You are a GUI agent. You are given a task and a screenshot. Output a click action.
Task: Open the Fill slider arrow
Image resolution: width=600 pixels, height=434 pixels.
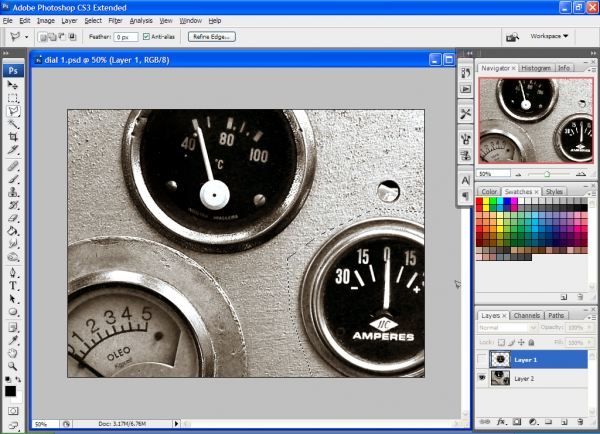tap(589, 342)
